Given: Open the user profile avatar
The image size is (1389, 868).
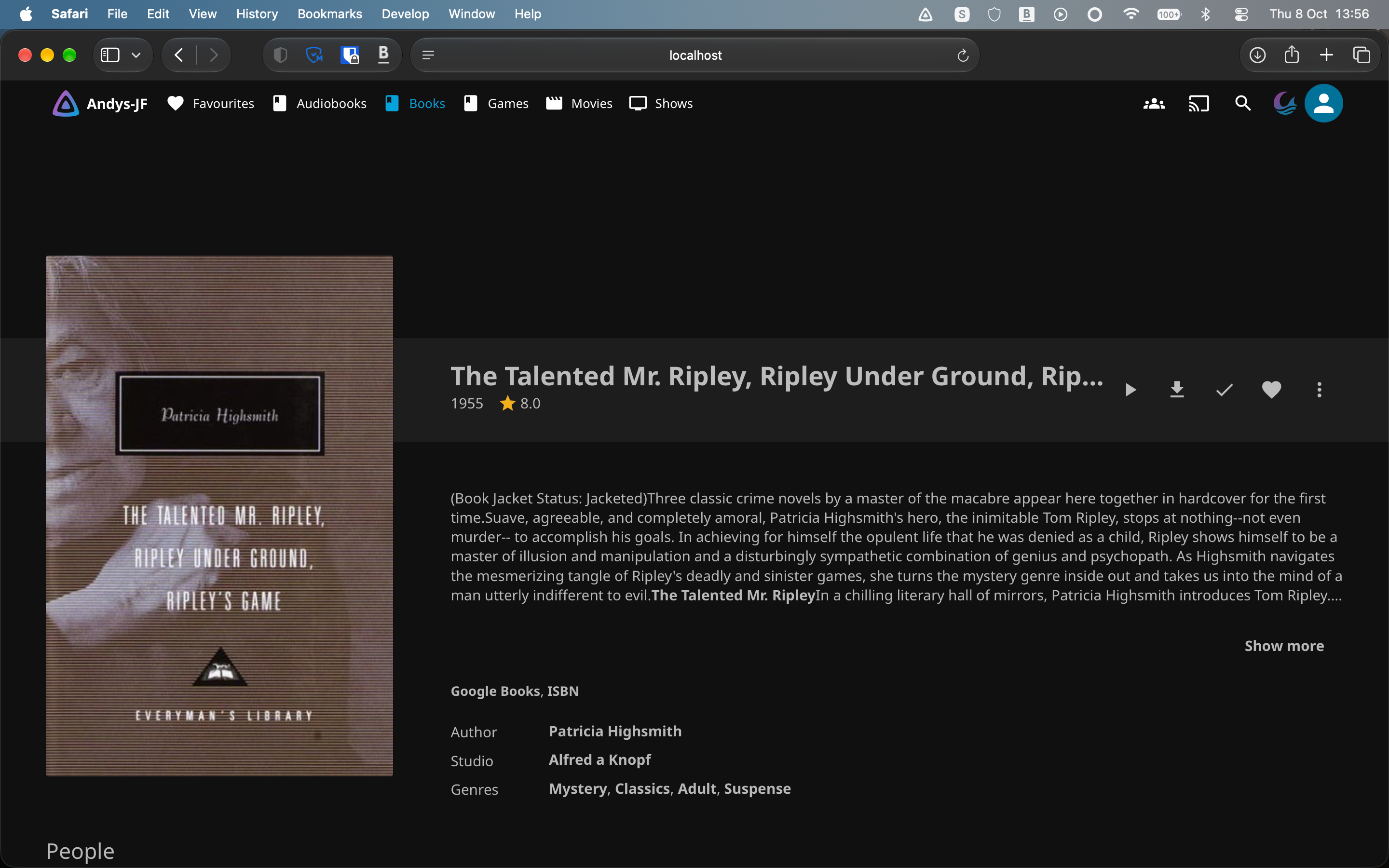Looking at the screenshot, I should tap(1323, 103).
